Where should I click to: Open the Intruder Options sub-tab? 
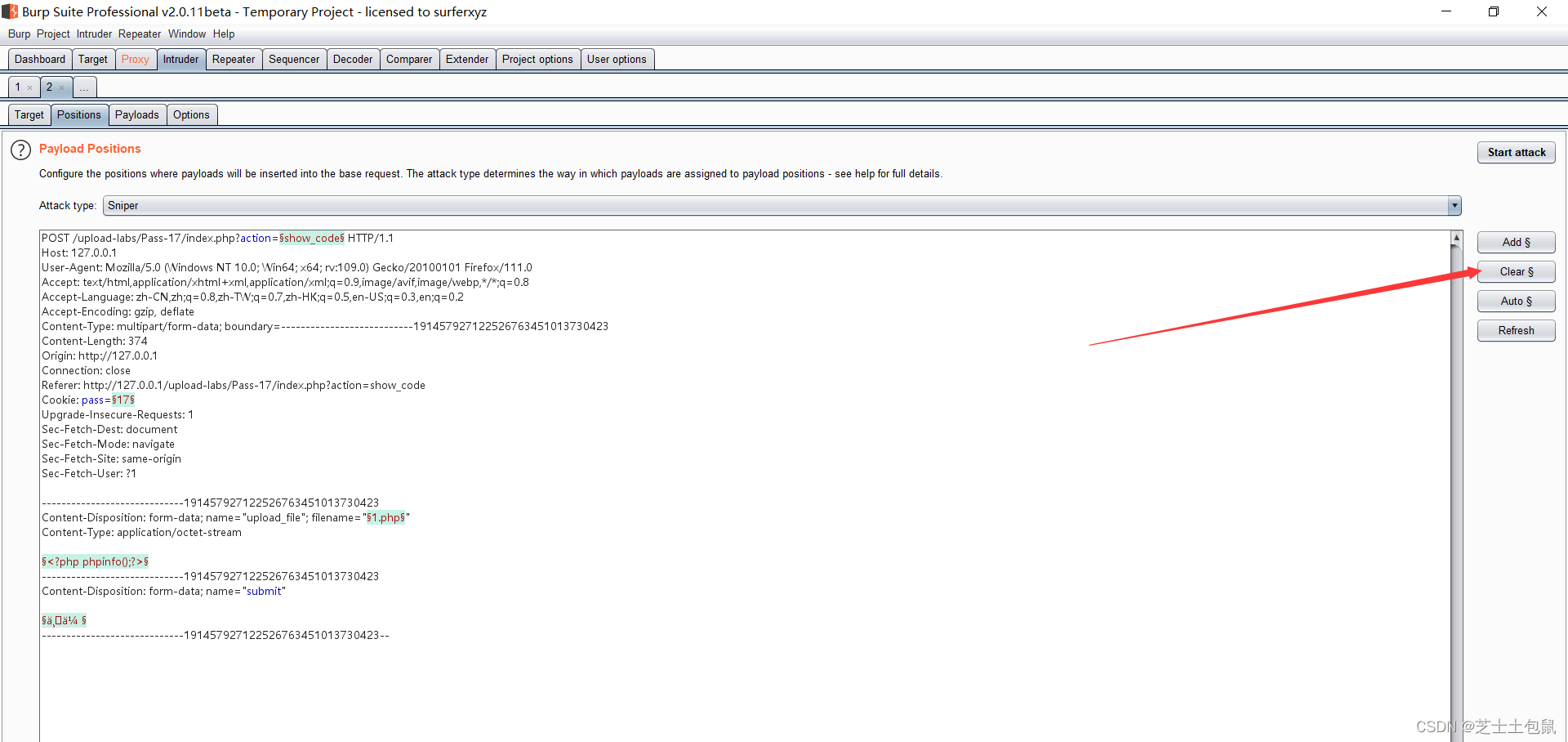[x=191, y=114]
